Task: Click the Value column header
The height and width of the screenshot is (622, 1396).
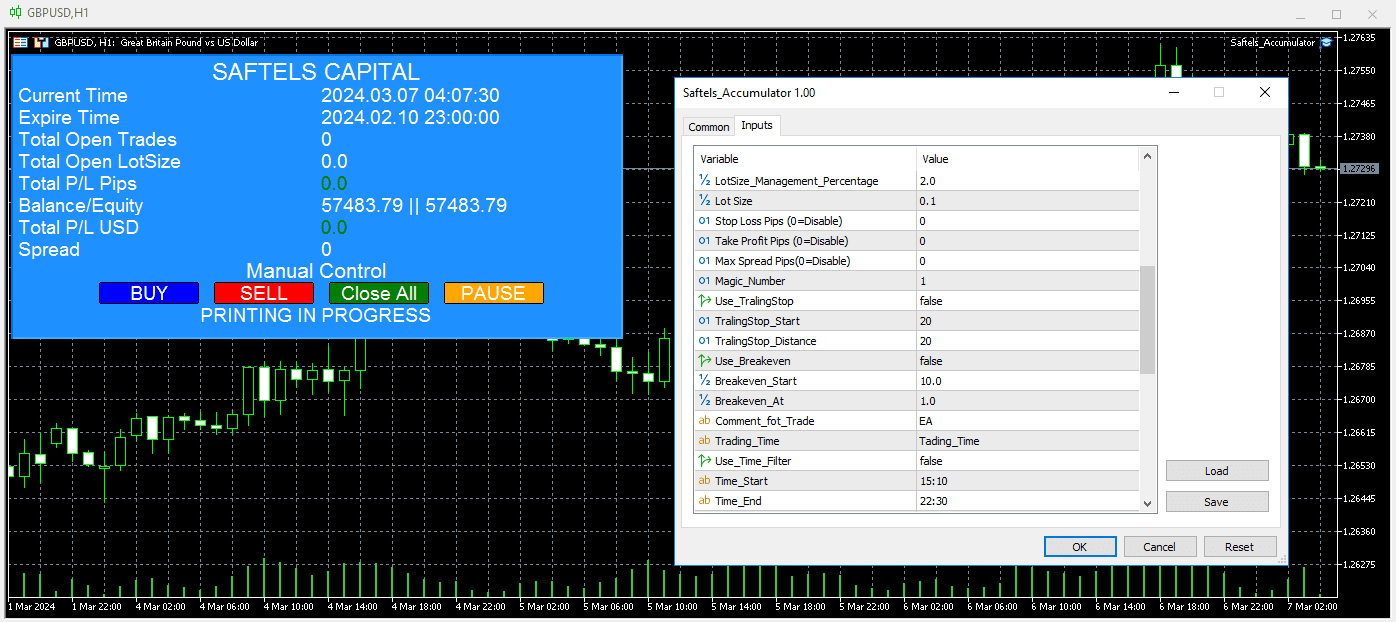Action: 1027,159
